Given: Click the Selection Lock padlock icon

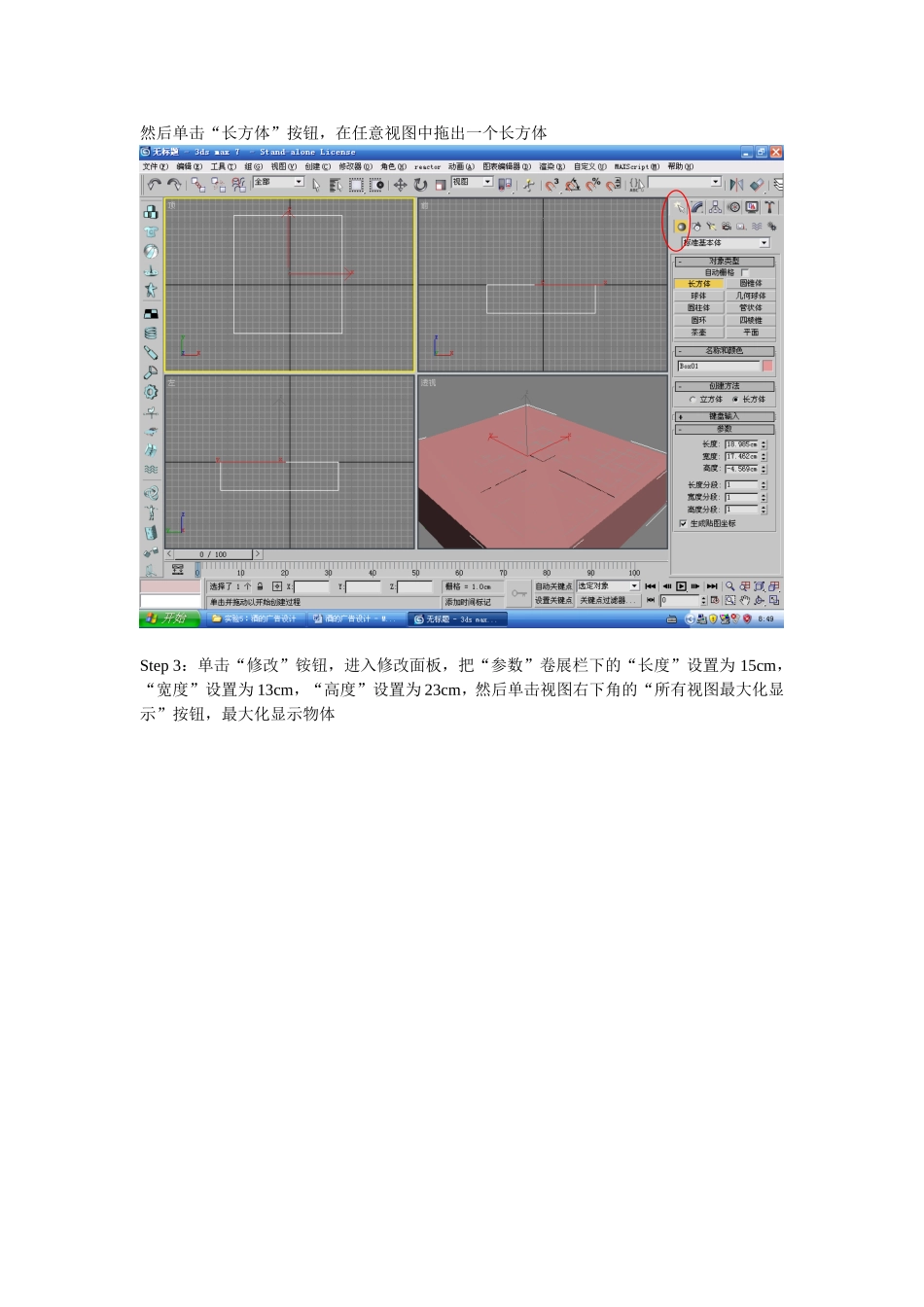Looking at the screenshot, I should (261, 586).
